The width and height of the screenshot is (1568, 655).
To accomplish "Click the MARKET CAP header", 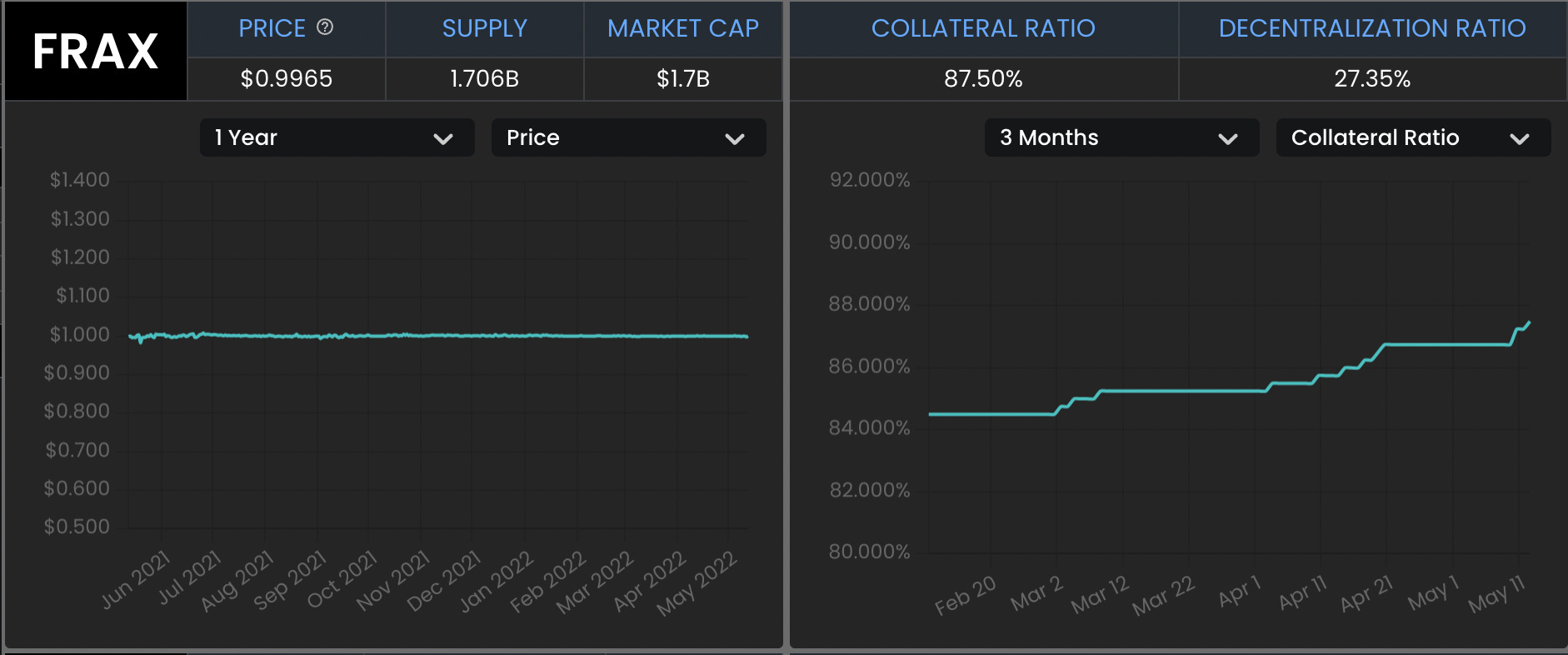I will [x=682, y=29].
